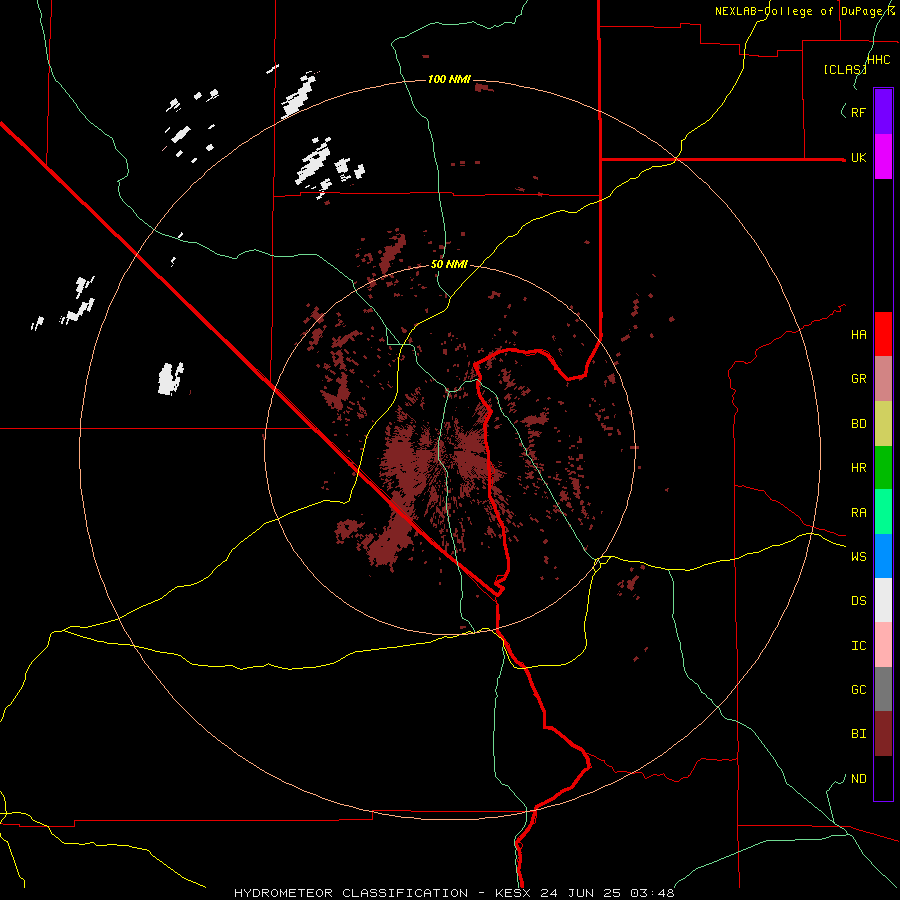The height and width of the screenshot is (900, 900).
Task: Click the ND black legend swatch
Action: (x=883, y=778)
